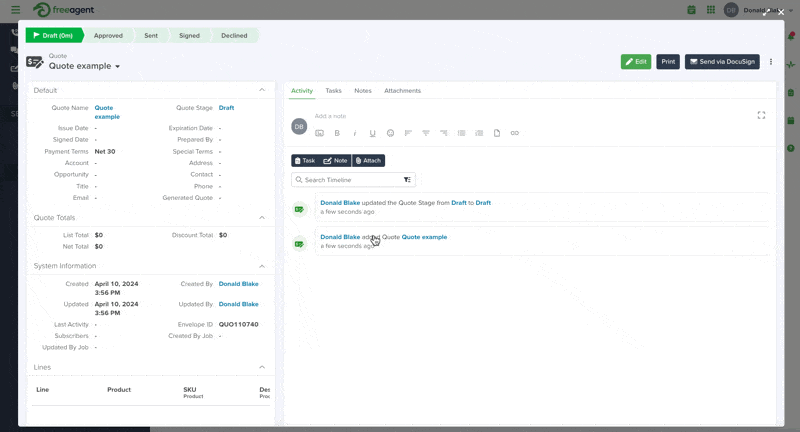Select the Approved stage
This screenshot has width=800, height=432.
click(x=108, y=36)
